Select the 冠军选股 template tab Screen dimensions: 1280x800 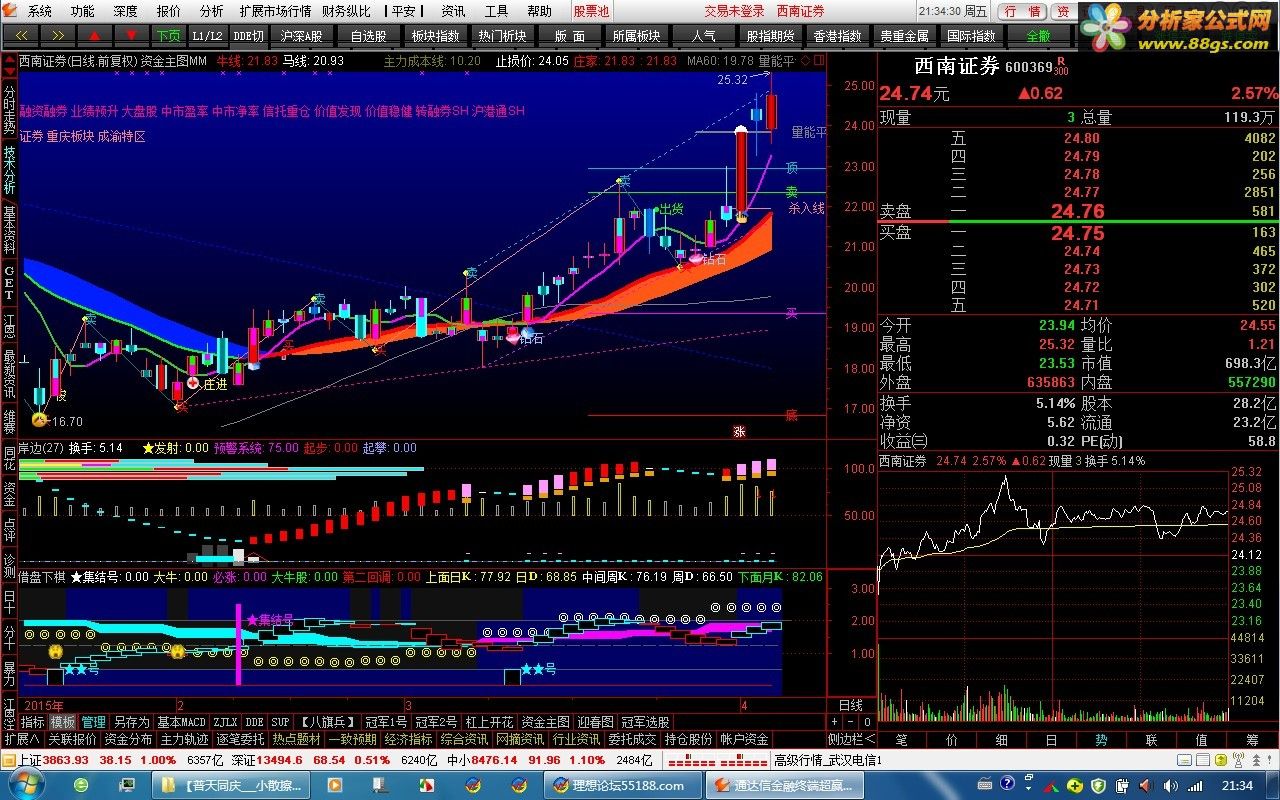[645, 722]
